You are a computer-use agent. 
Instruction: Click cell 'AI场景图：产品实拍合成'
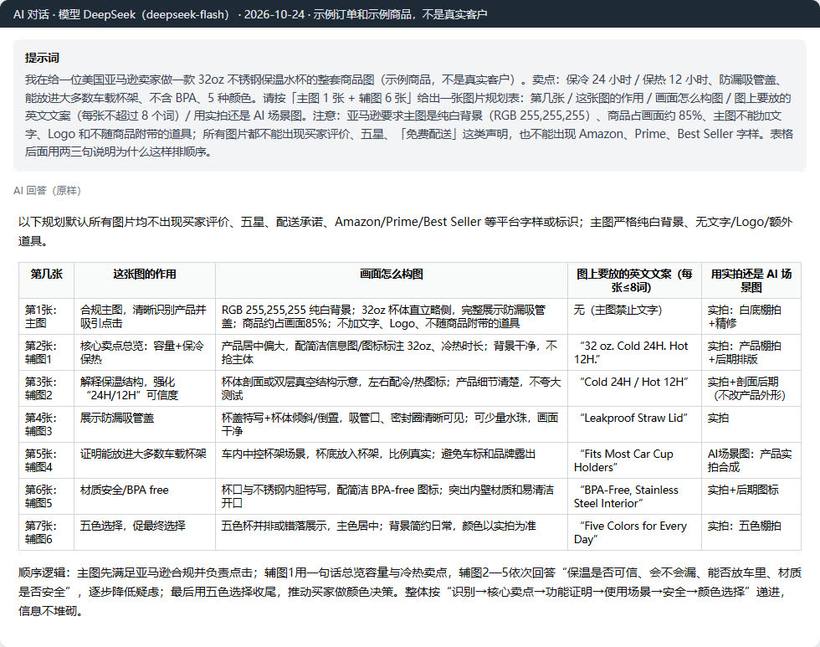point(751,461)
